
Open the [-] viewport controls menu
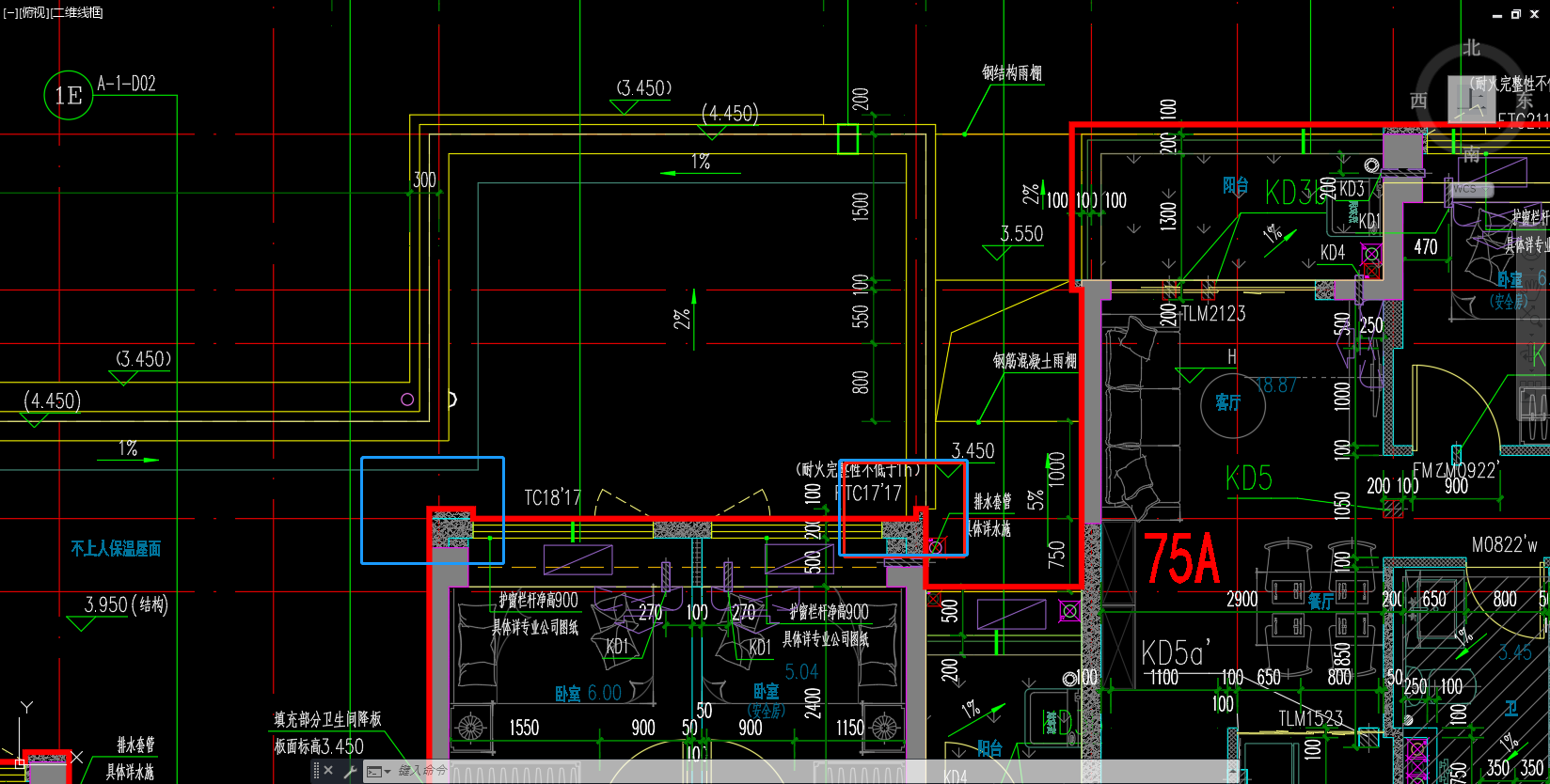[x=8, y=12]
